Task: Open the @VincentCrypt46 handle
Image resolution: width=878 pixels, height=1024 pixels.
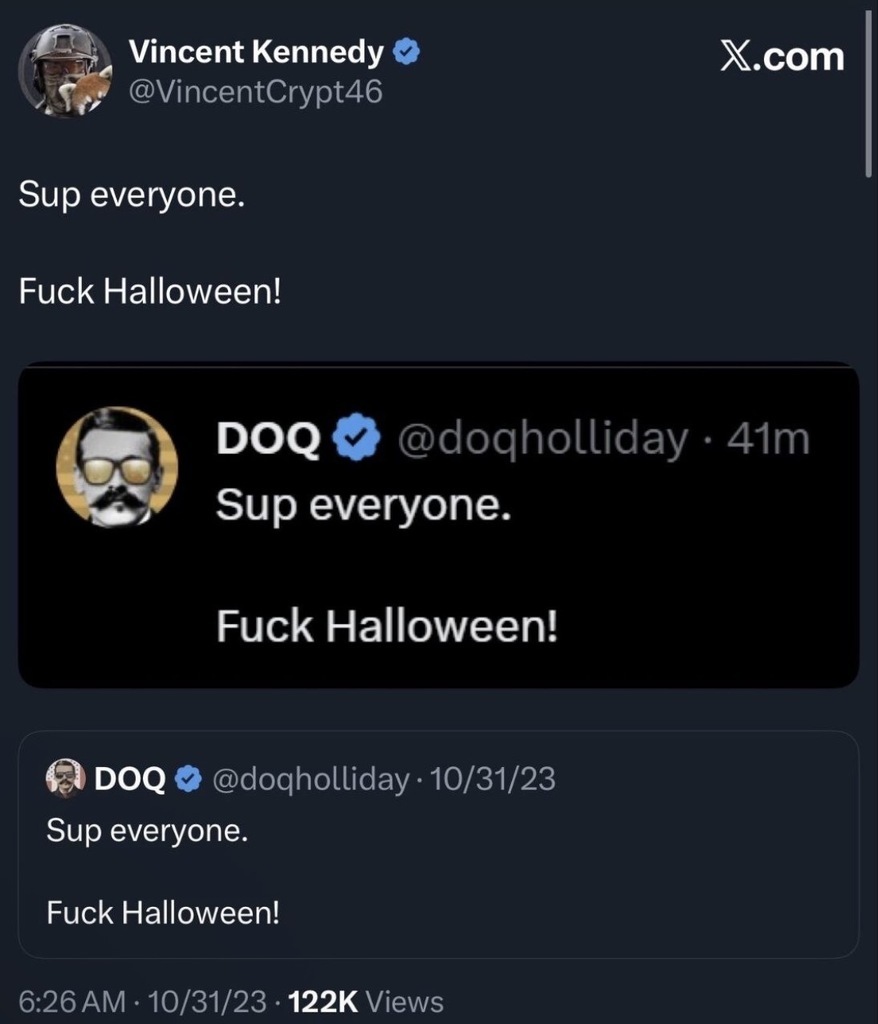Action: coord(256,92)
